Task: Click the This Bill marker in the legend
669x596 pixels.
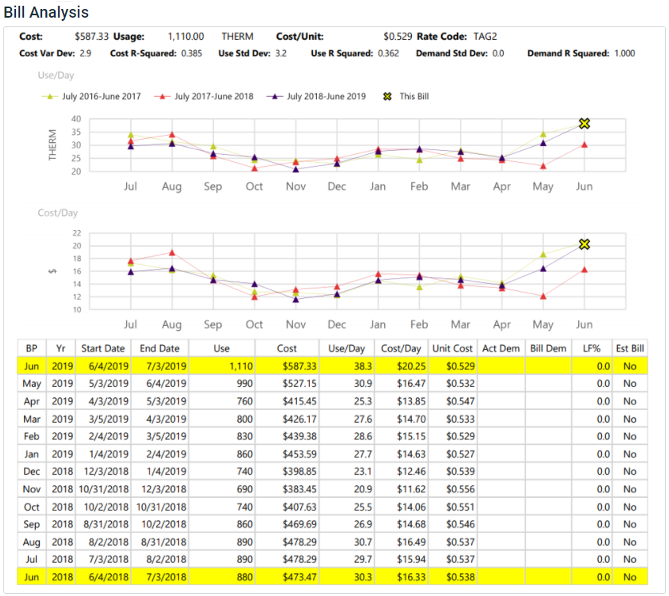Action: [388, 97]
